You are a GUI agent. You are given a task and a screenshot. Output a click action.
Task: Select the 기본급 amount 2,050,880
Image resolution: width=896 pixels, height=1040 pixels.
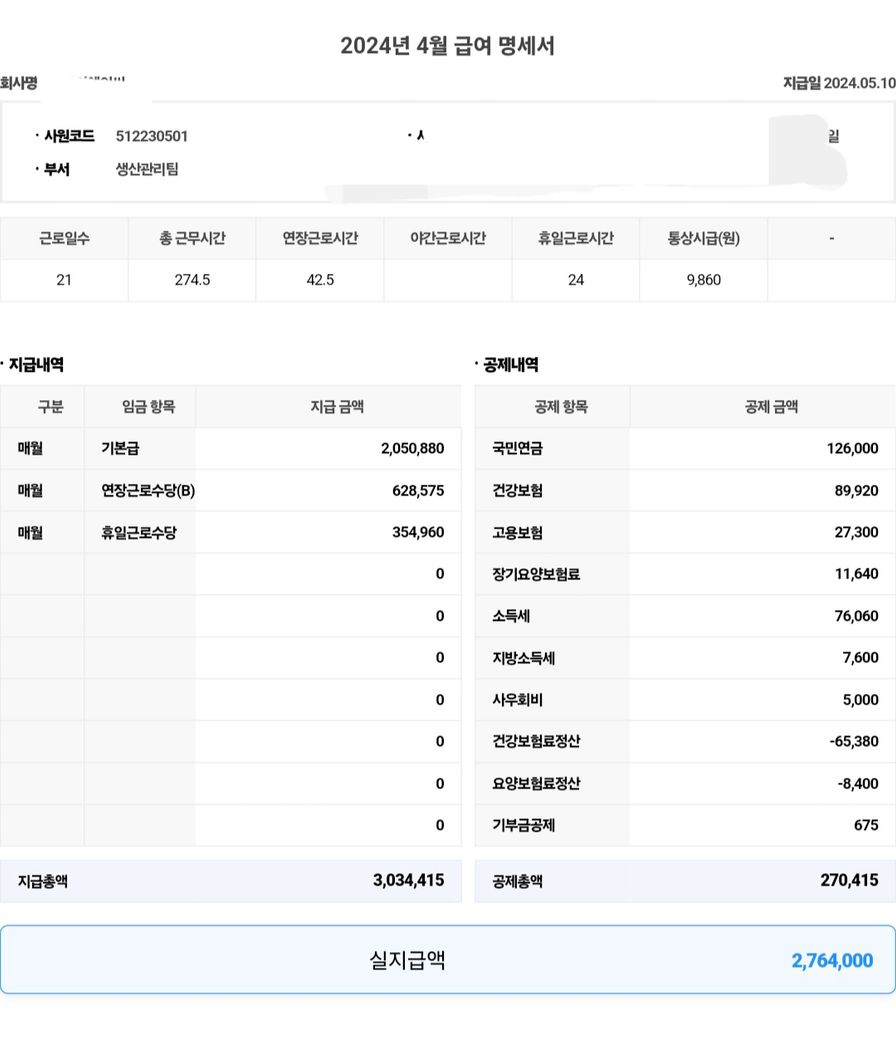pyautogui.click(x=412, y=449)
